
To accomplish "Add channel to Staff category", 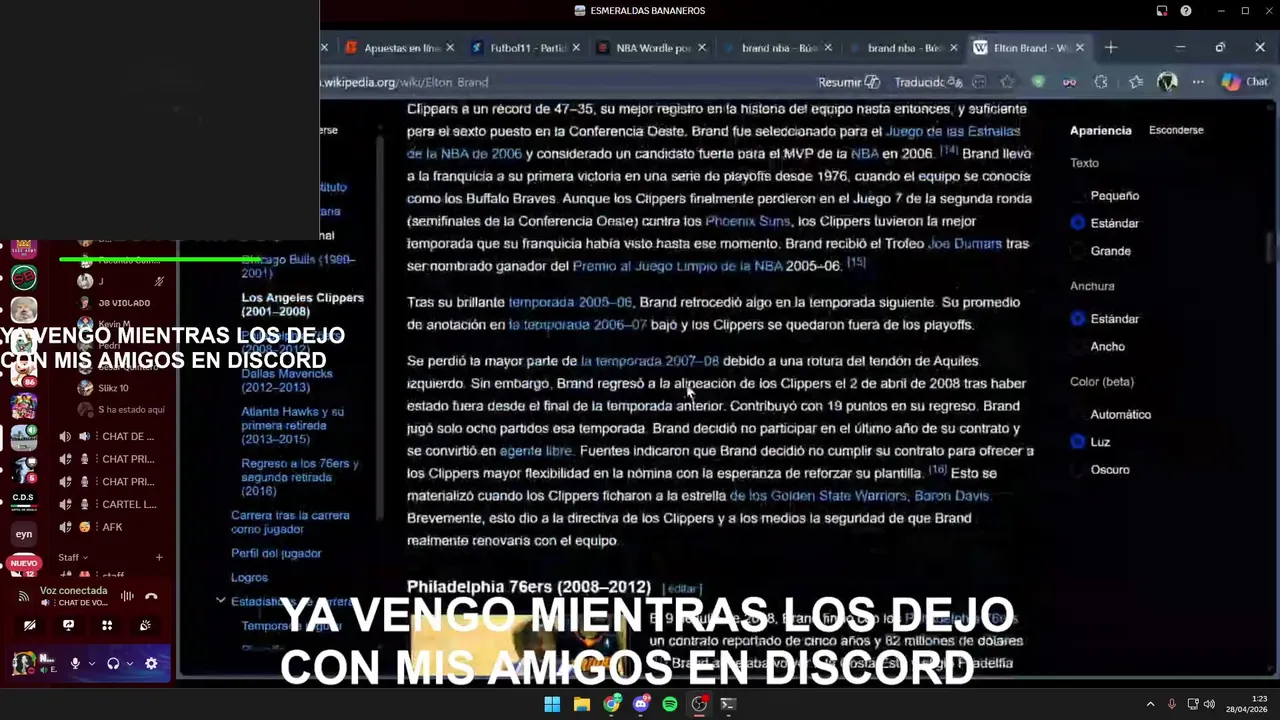I will [158, 557].
